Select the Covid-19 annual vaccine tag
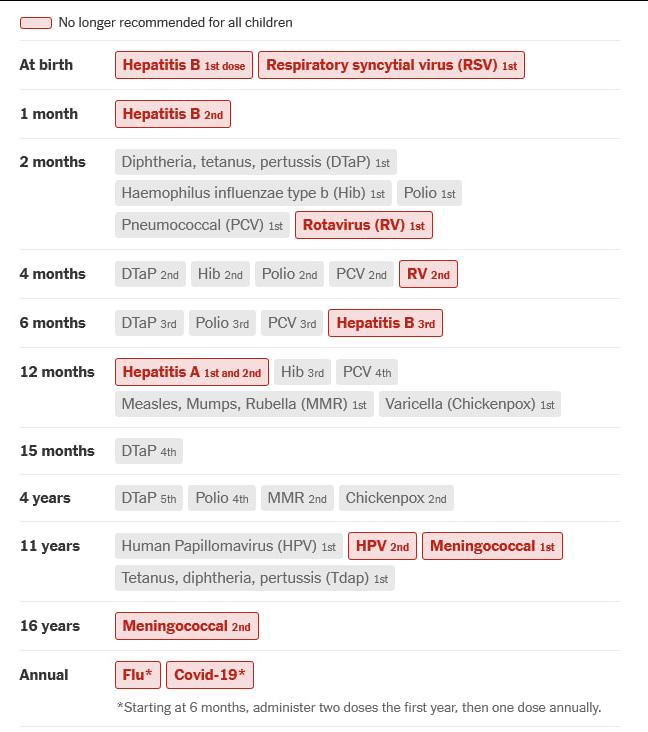The image size is (648, 732). 210,675
